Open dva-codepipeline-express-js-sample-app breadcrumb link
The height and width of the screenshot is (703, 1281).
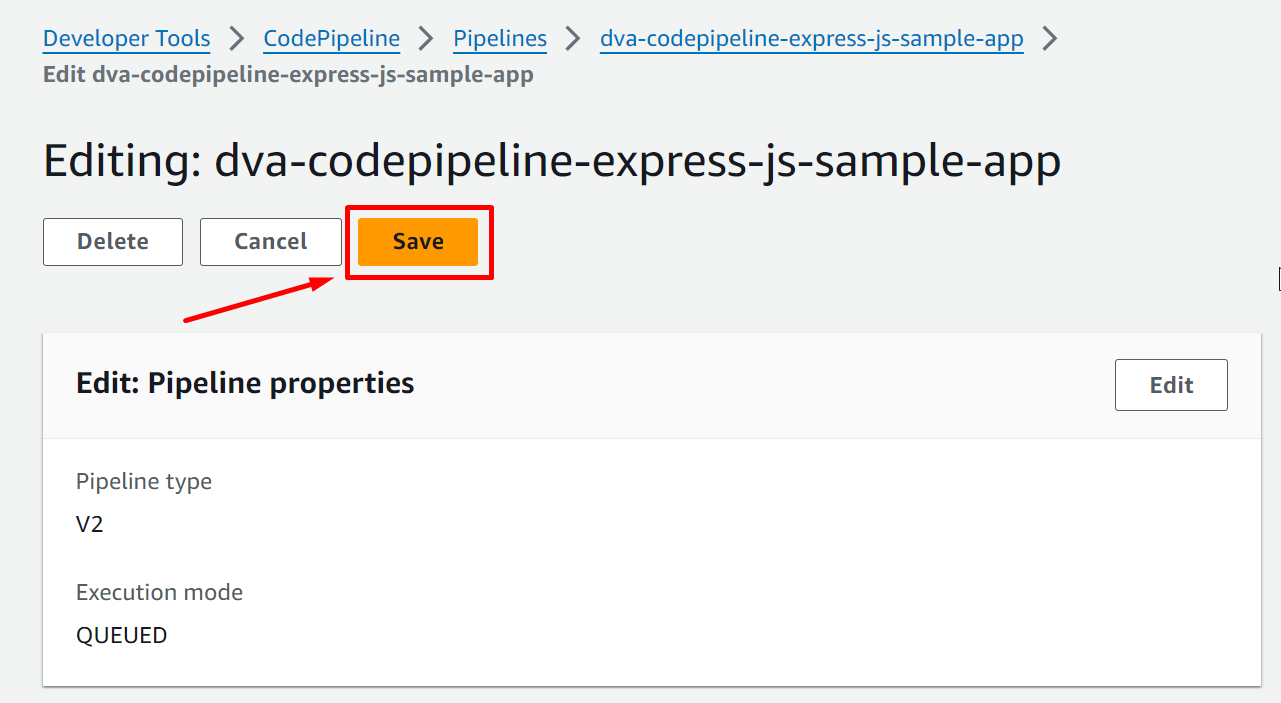coord(811,39)
